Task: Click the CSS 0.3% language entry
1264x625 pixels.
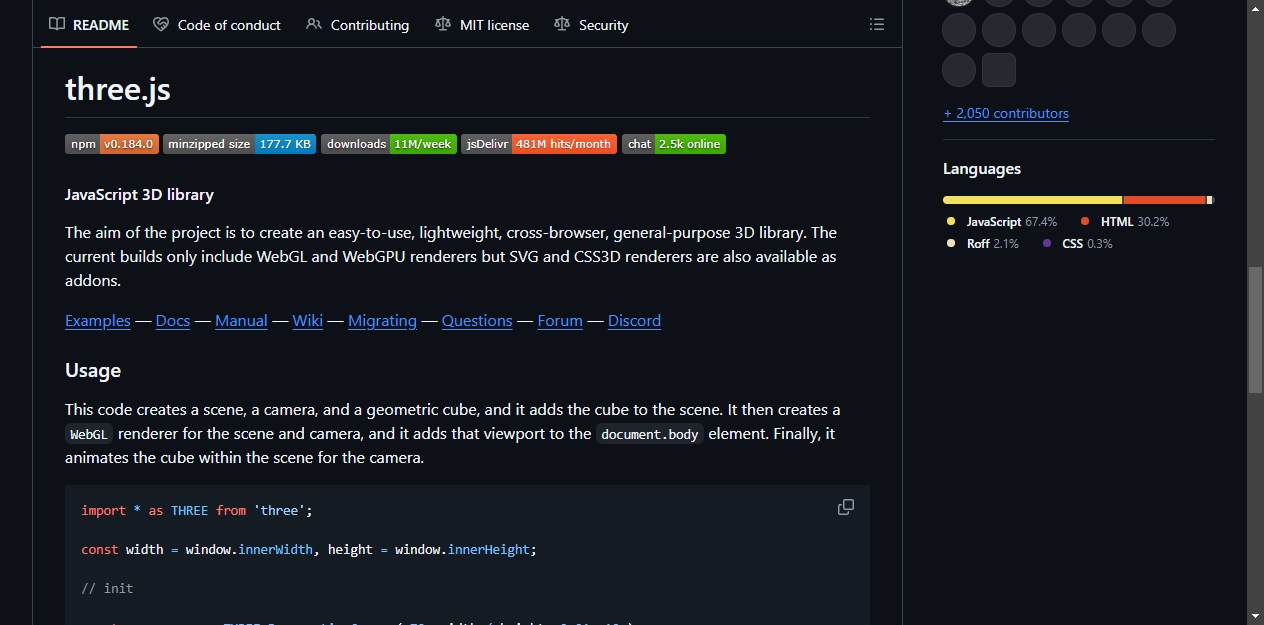Action: coord(1077,243)
